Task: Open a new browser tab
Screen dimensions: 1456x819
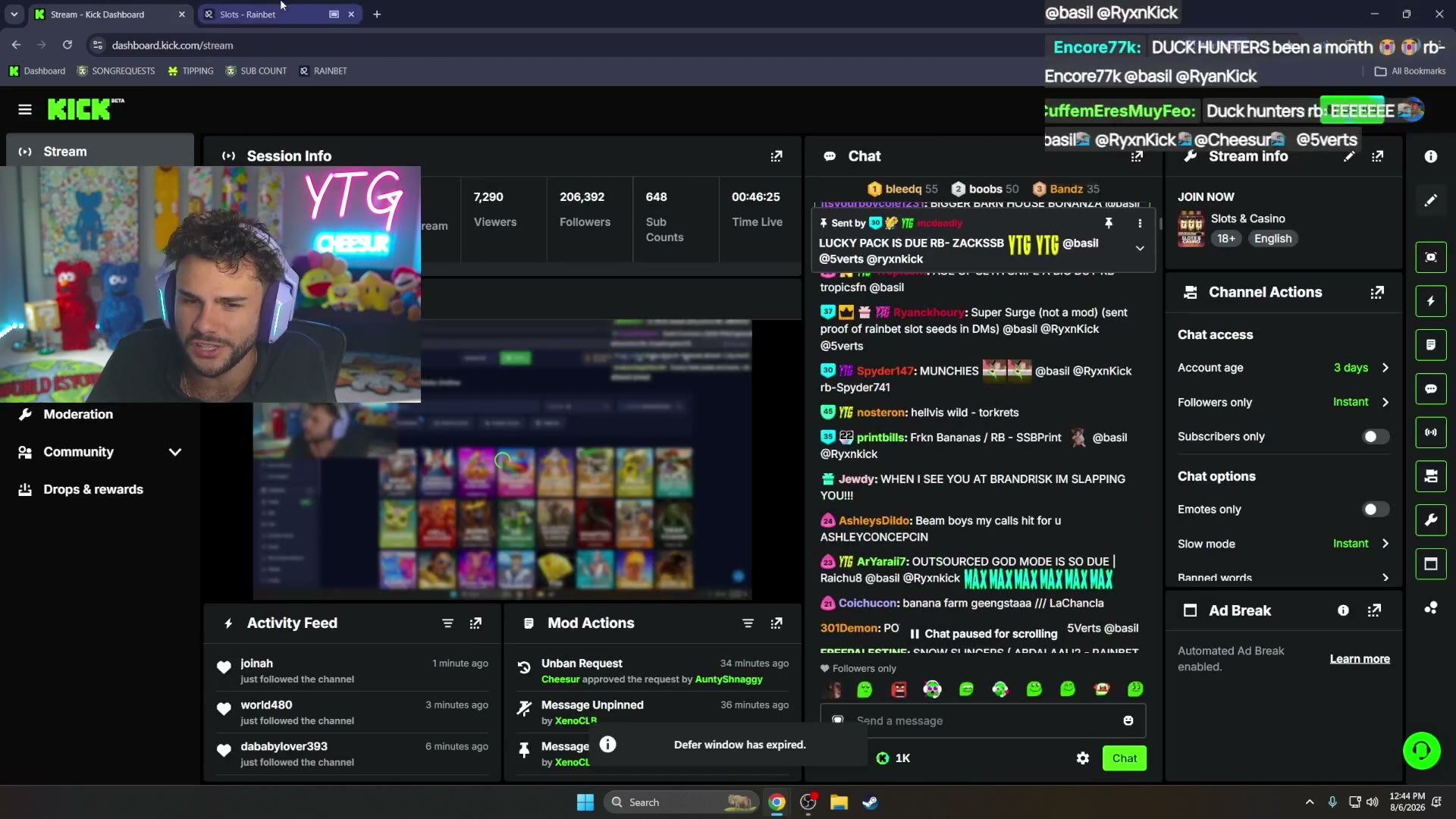Action: [377, 14]
